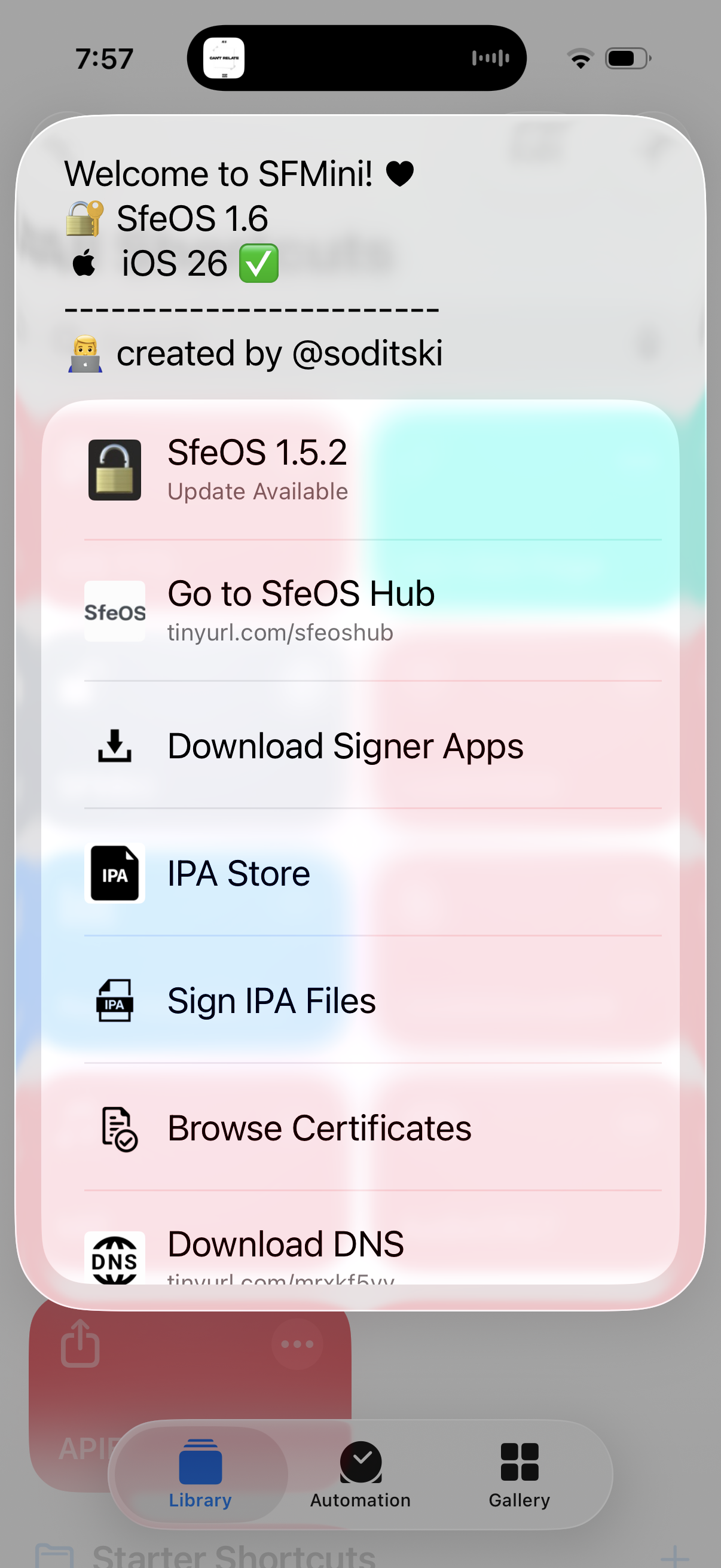Tap the Sign IPA document icon
The width and height of the screenshot is (721, 1568).
click(114, 1000)
